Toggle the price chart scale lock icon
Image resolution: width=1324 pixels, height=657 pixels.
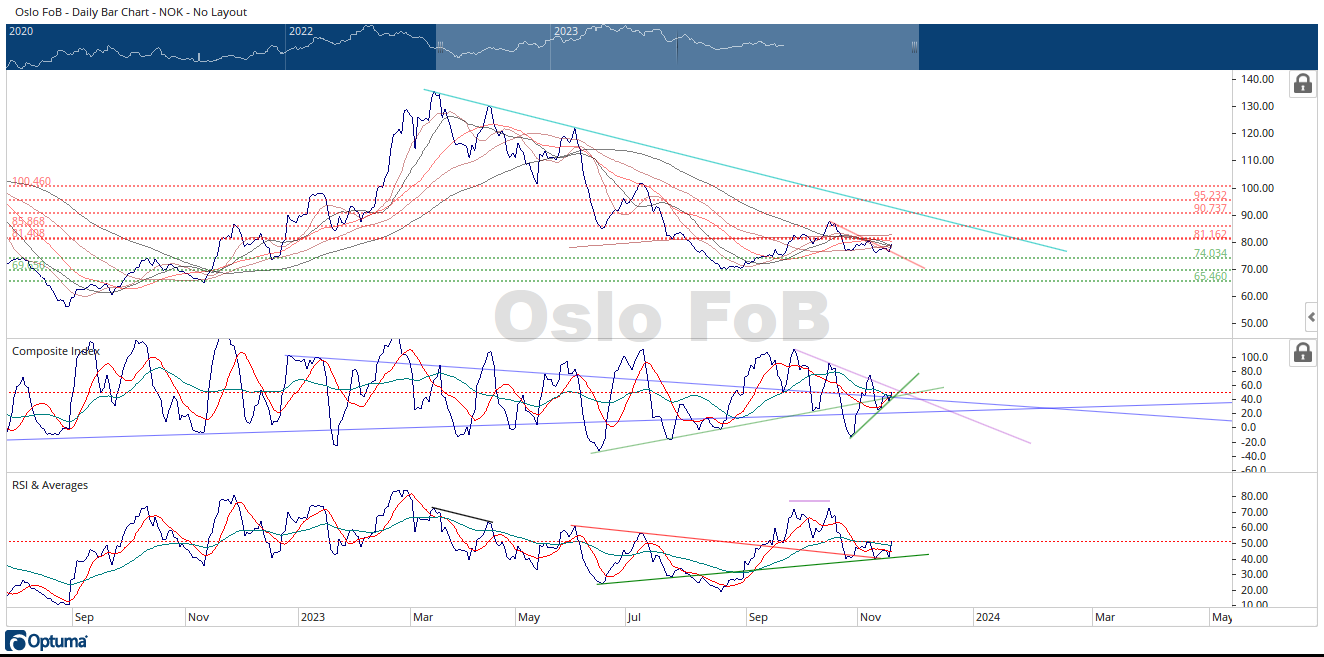coord(1303,83)
